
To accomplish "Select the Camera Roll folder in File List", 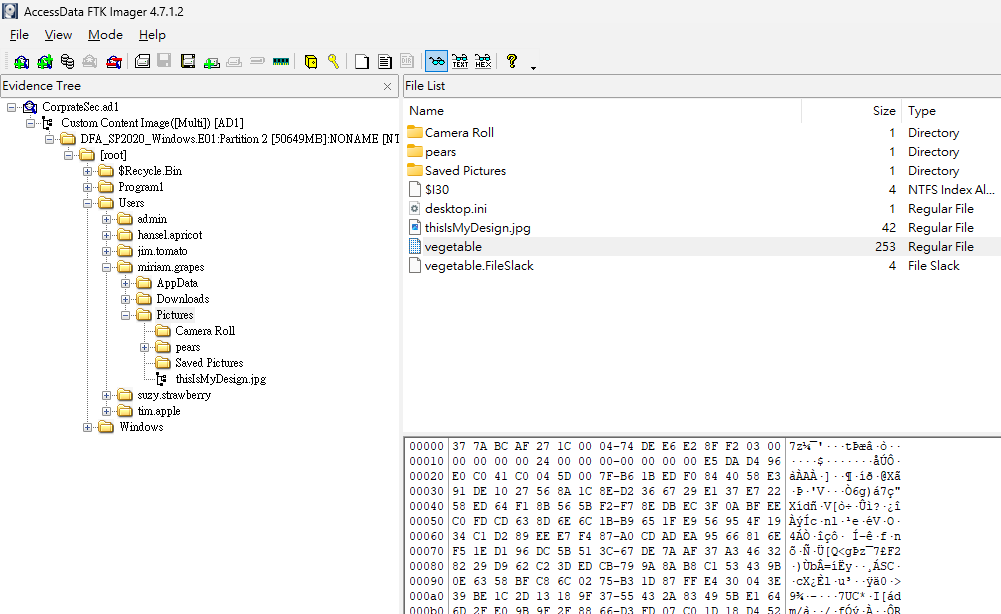I will (x=459, y=133).
